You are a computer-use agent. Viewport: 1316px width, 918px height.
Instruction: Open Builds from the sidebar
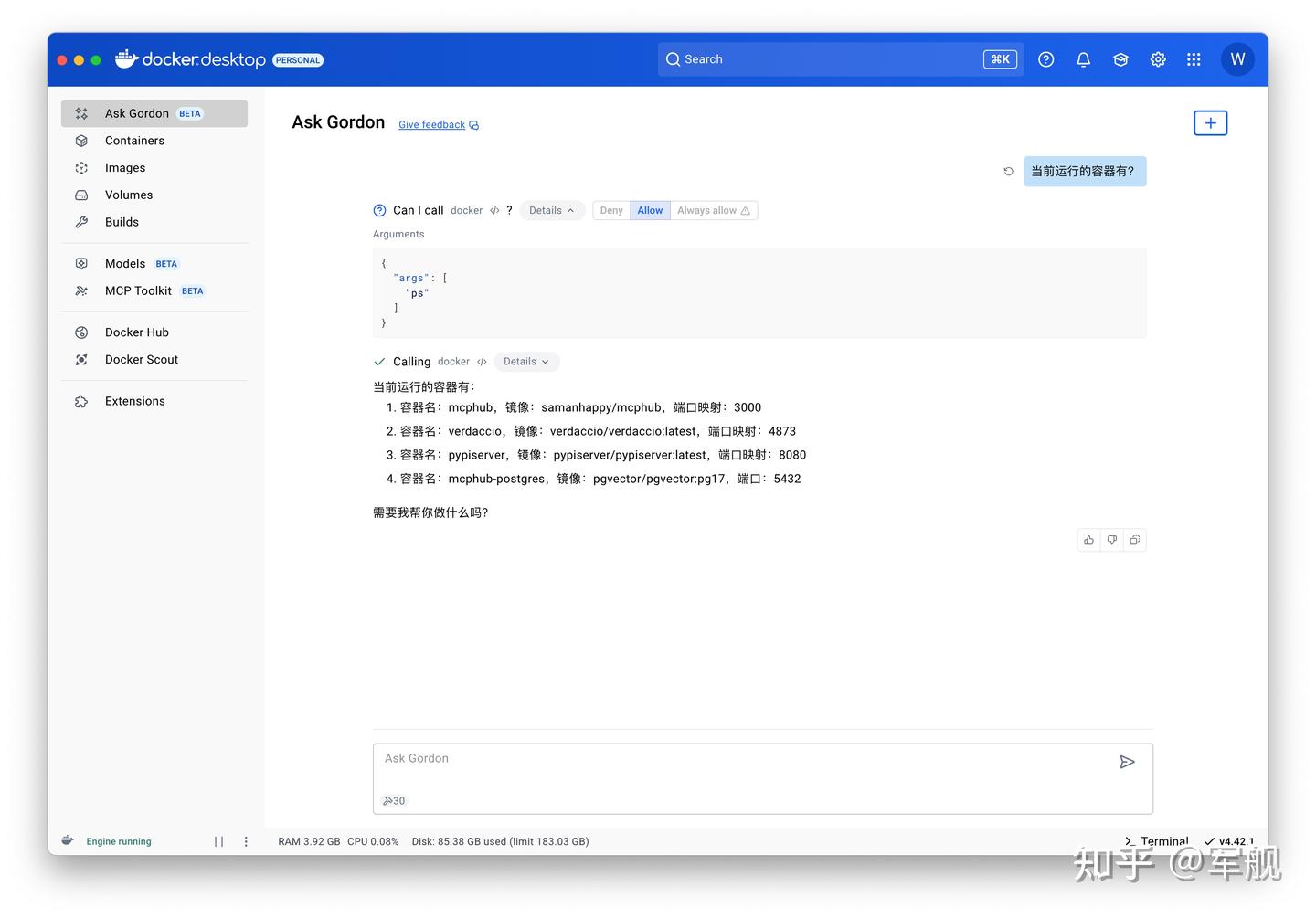[x=122, y=222]
